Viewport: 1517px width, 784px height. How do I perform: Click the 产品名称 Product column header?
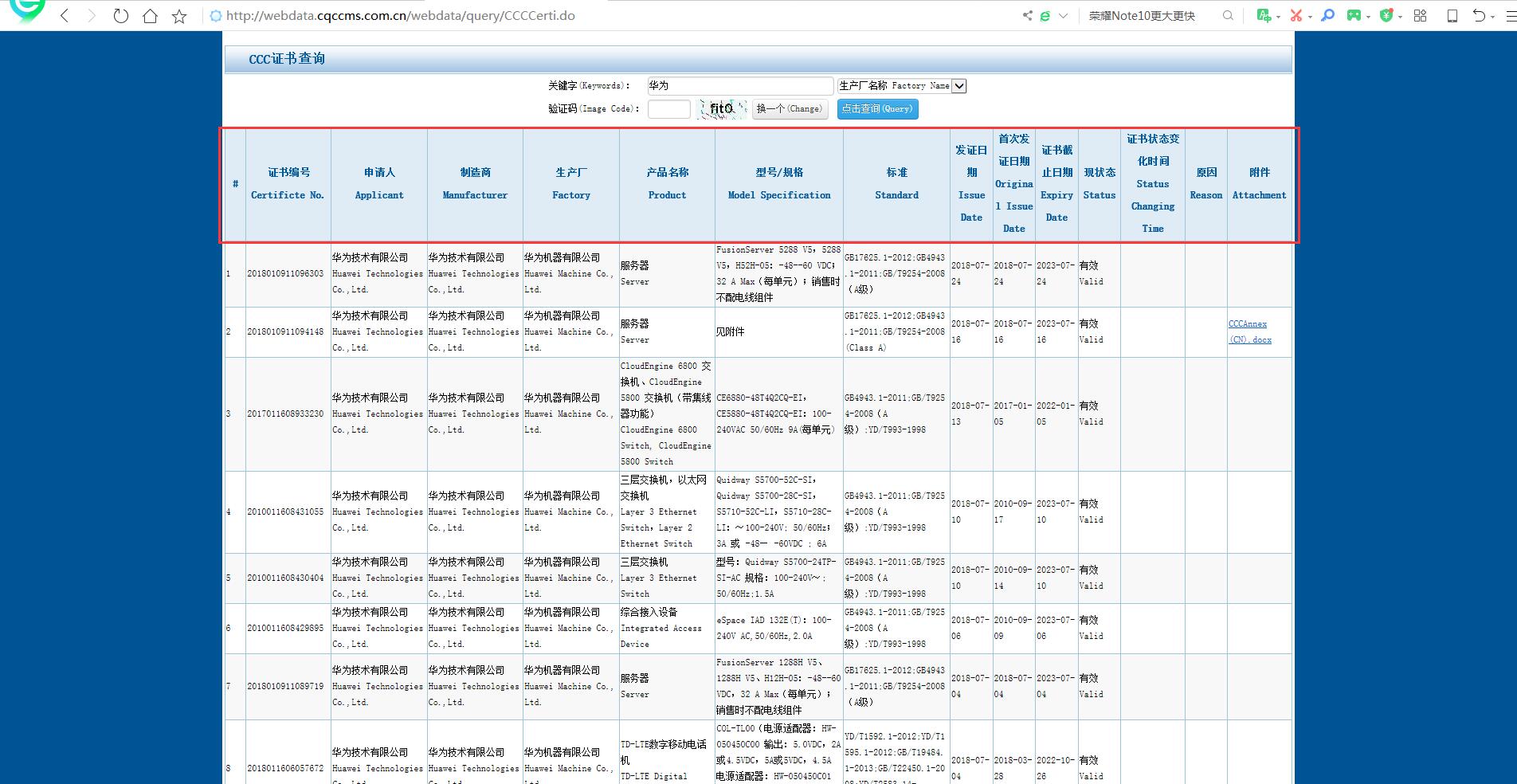(x=667, y=184)
